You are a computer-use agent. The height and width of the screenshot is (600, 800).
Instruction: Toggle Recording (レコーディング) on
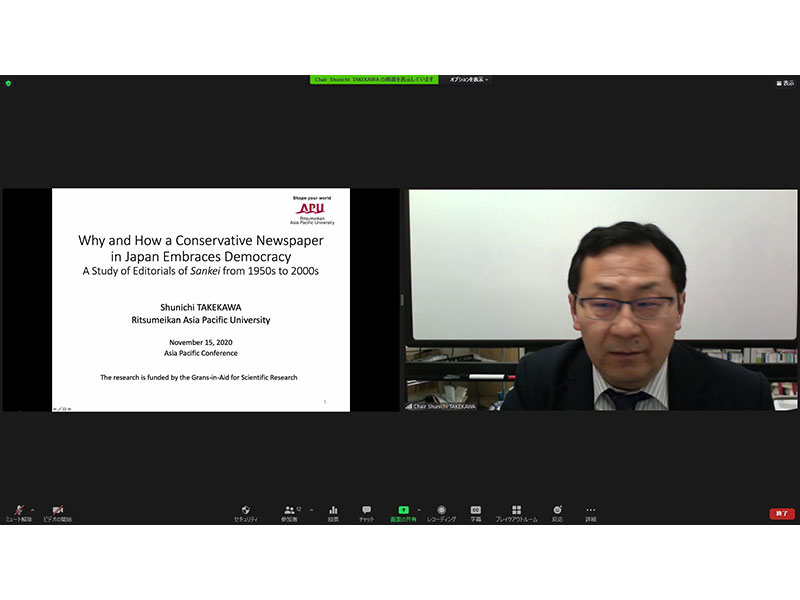441,511
